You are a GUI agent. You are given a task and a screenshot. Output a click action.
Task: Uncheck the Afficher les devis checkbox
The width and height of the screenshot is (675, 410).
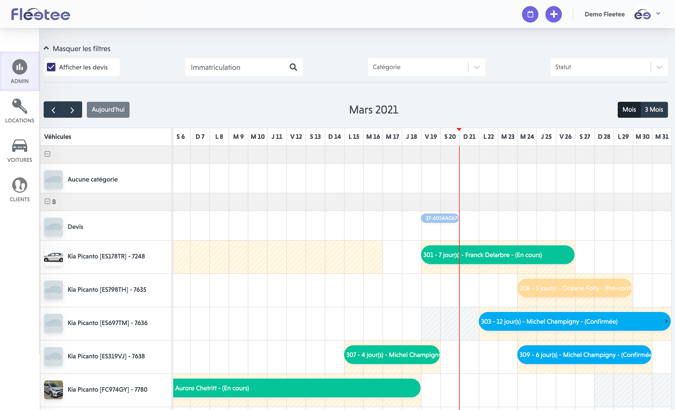[x=51, y=67]
